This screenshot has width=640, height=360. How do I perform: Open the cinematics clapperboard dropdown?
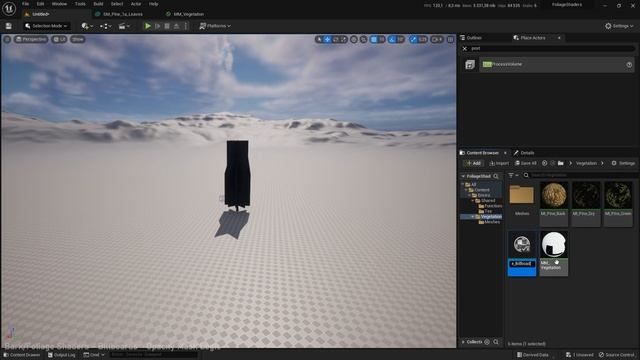click(124, 26)
